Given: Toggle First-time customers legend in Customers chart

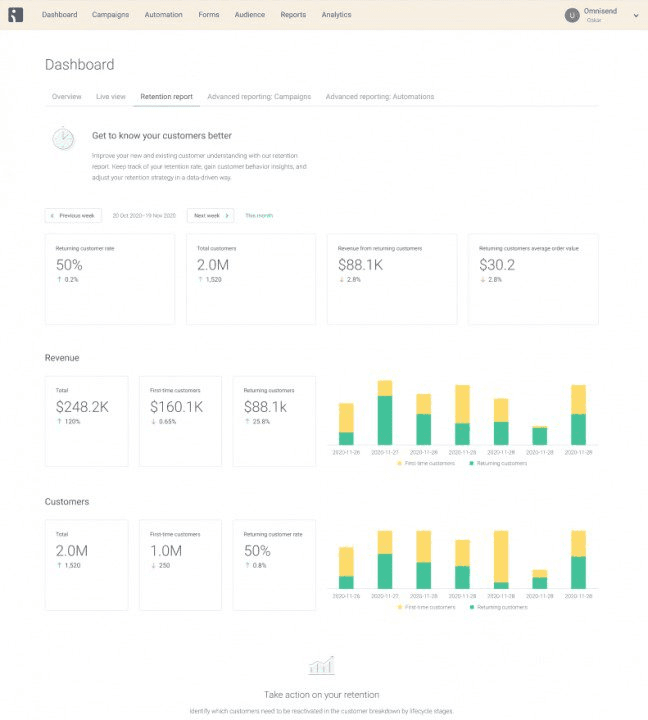Looking at the screenshot, I should [x=426, y=607].
